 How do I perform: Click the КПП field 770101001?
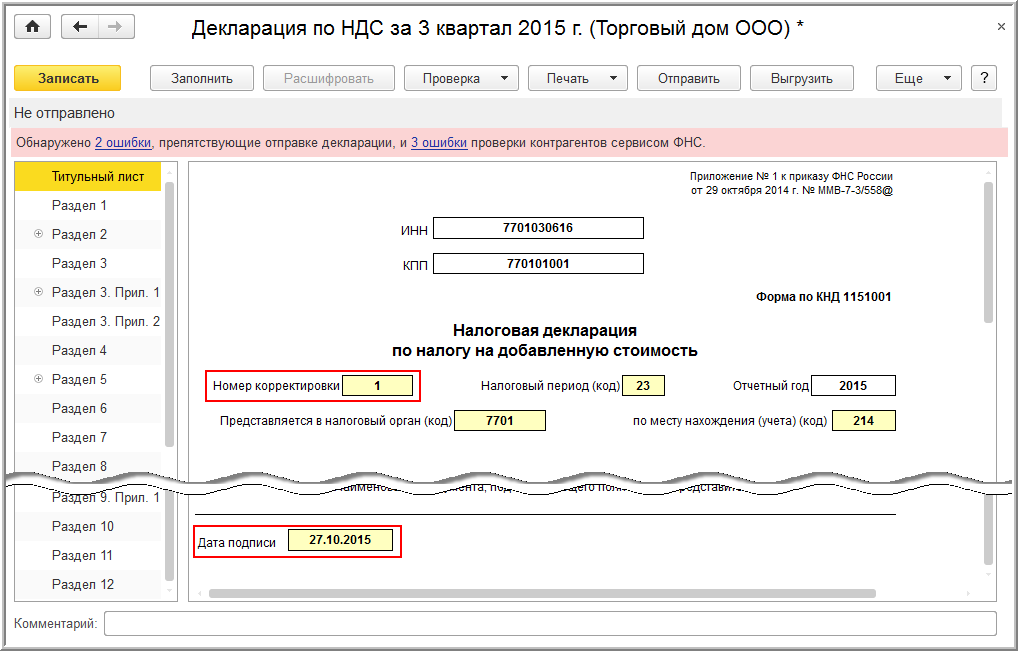click(x=538, y=264)
